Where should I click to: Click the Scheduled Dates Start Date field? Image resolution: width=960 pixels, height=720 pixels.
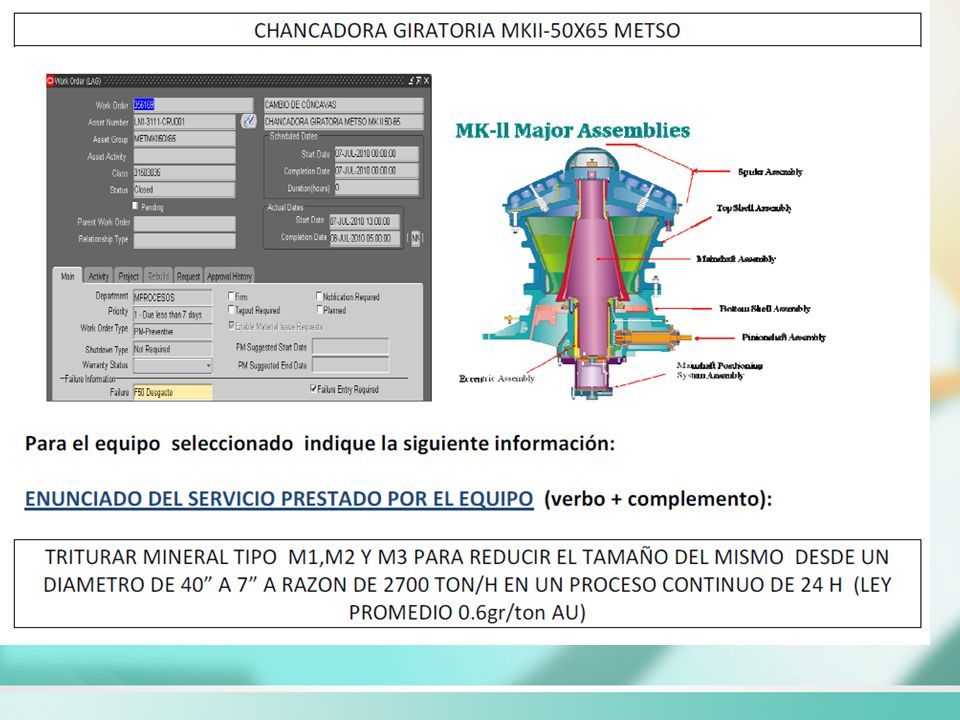click(x=377, y=154)
